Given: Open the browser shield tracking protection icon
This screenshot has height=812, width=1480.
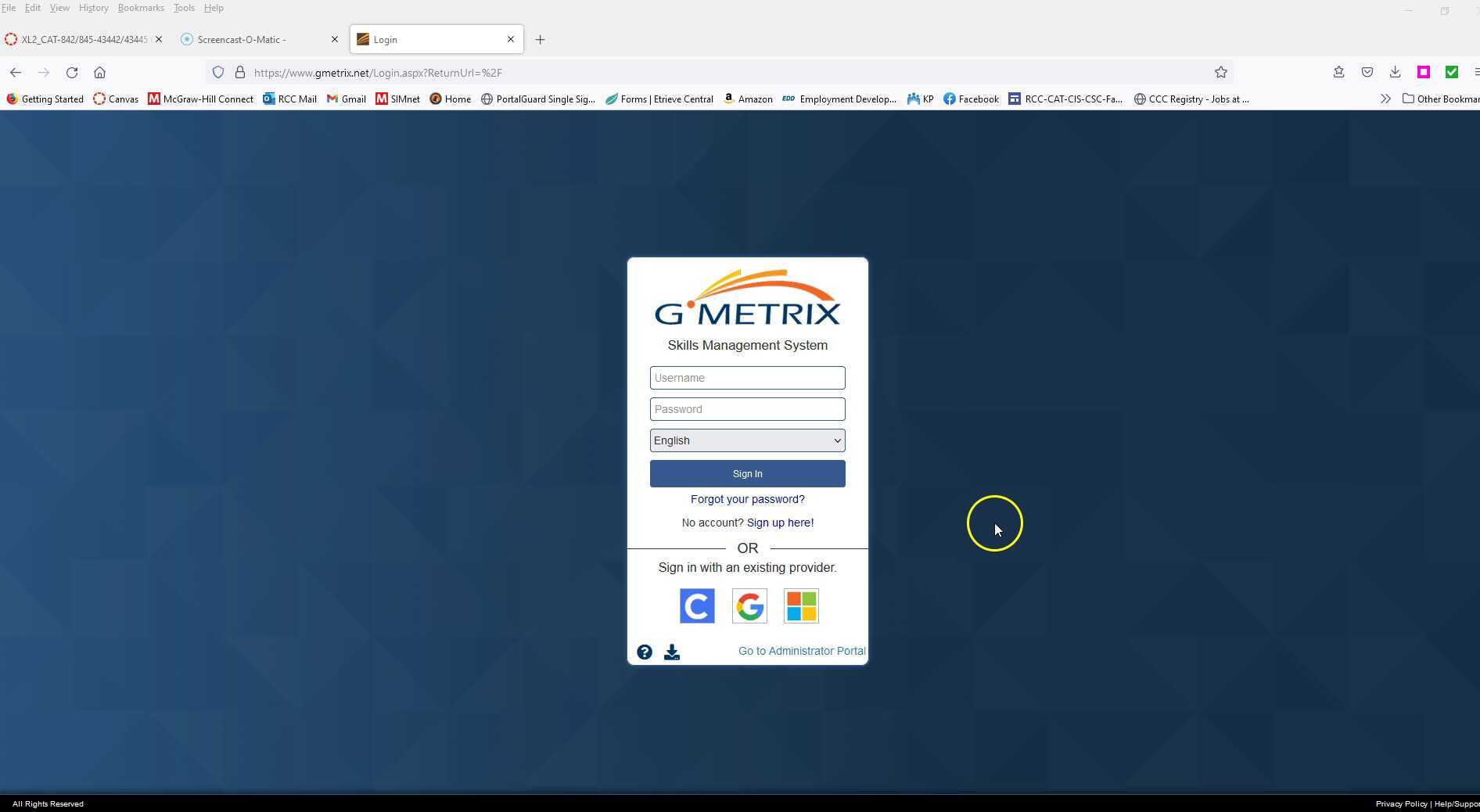Looking at the screenshot, I should pyautogui.click(x=217, y=72).
